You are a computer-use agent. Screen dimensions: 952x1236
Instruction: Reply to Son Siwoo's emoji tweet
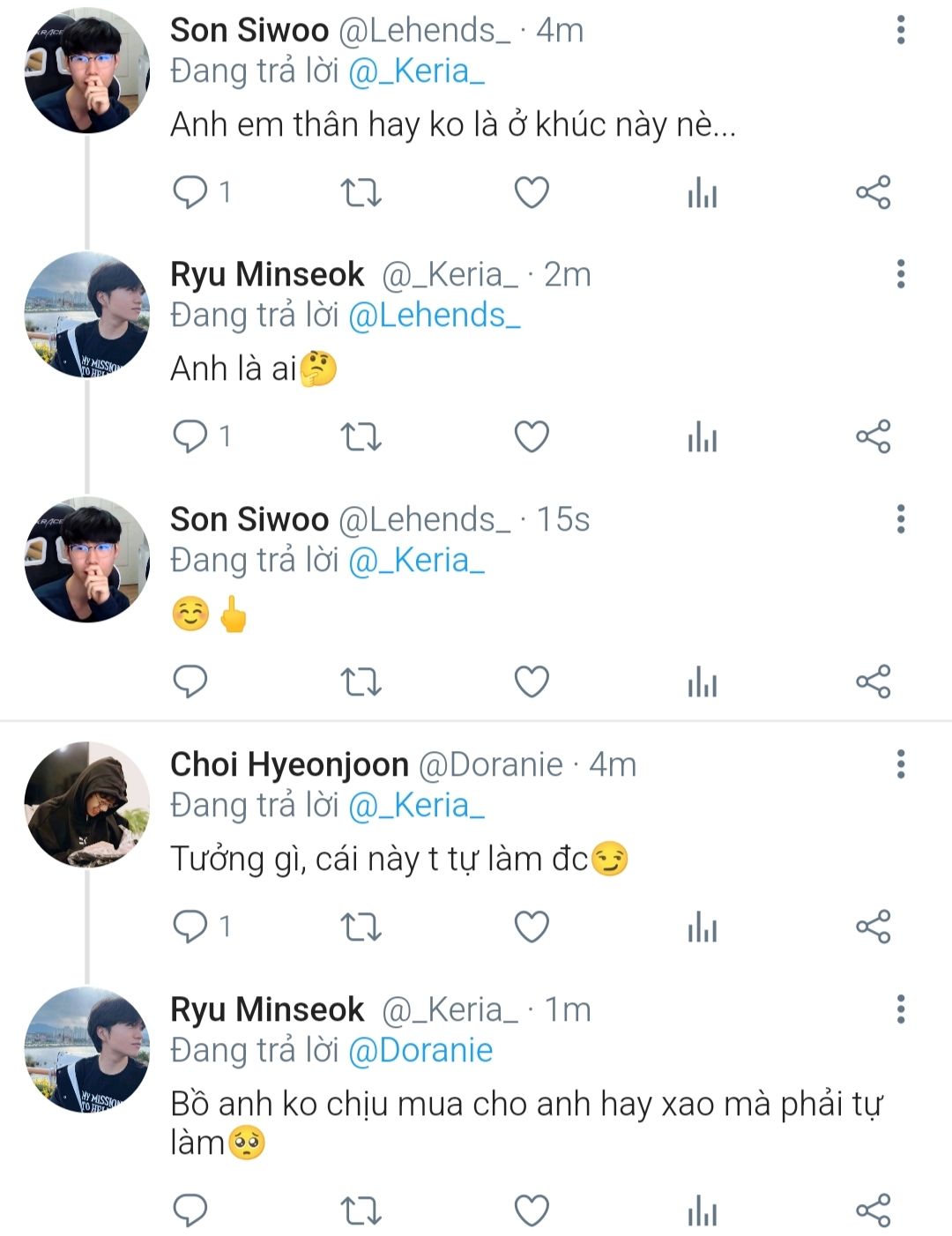[x=190, y=681]
